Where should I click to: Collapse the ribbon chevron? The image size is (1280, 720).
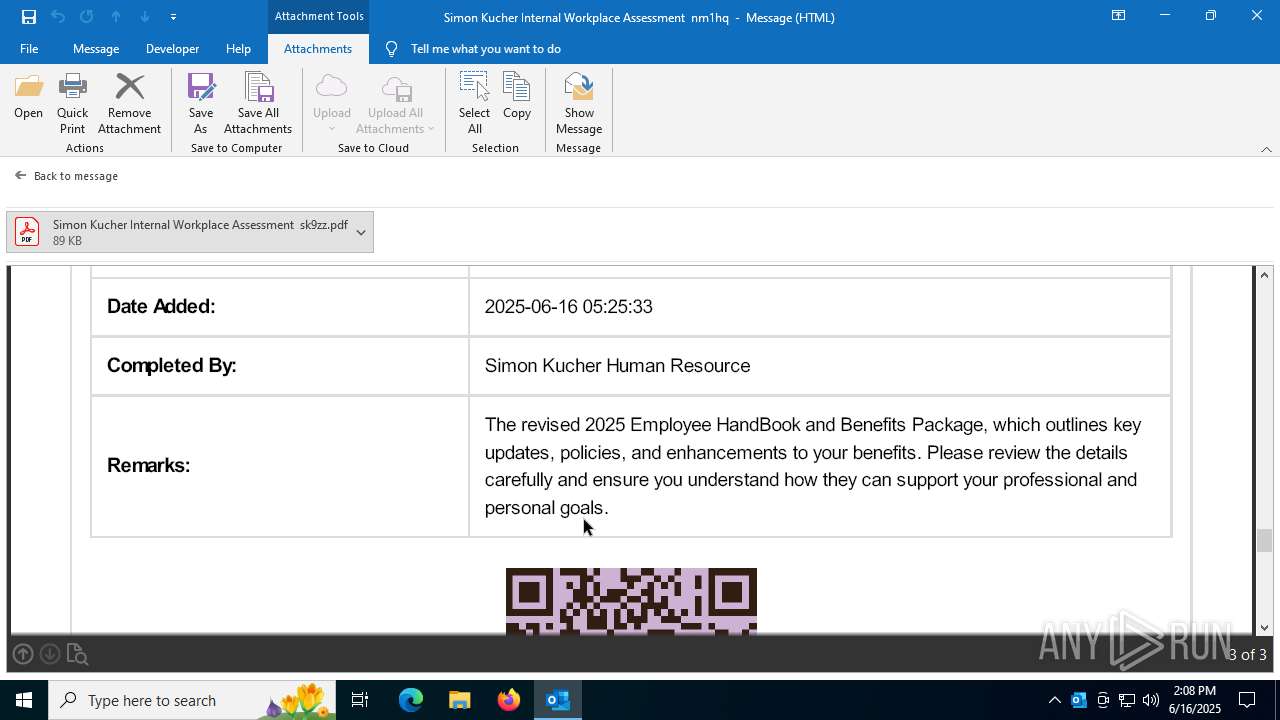click(x=1266, y=149)
